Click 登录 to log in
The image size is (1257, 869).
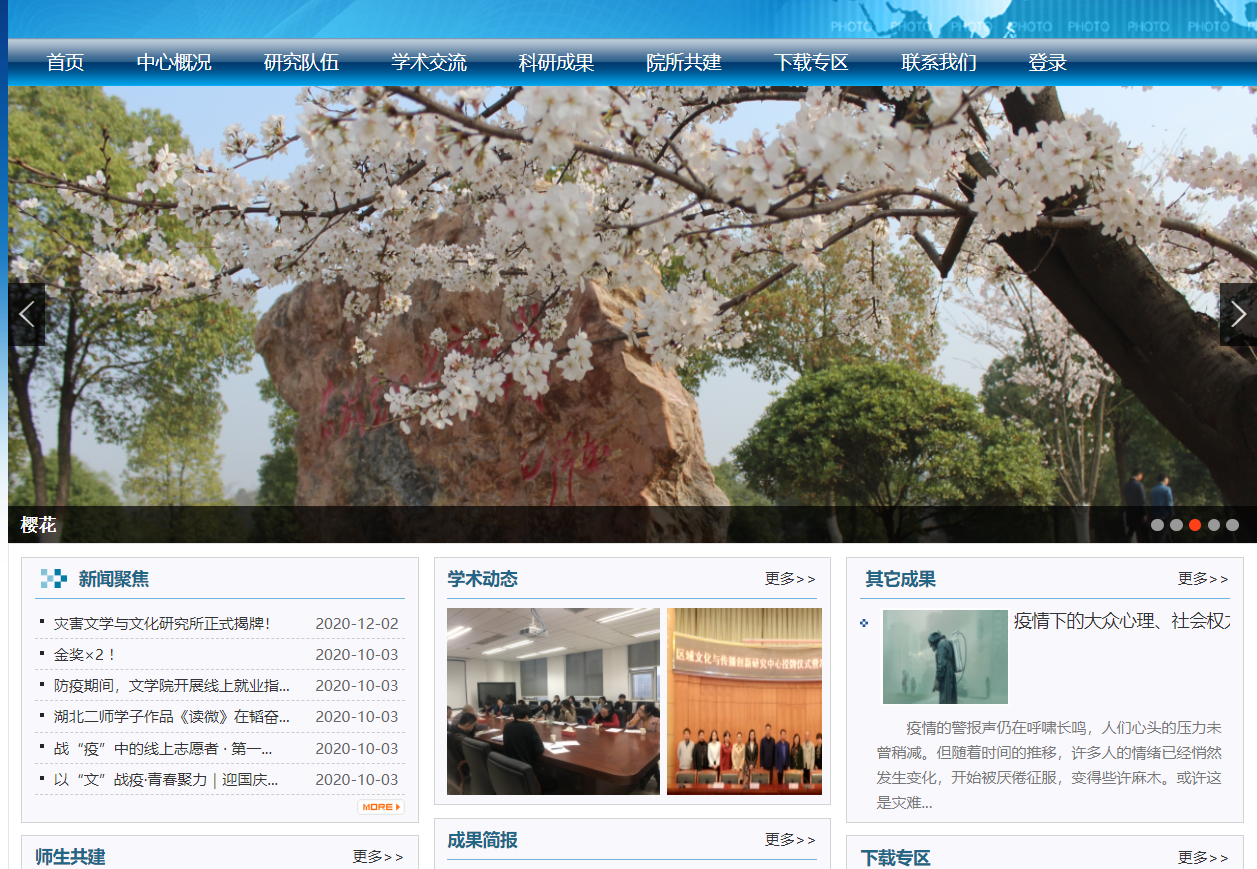coord(1047,63)
